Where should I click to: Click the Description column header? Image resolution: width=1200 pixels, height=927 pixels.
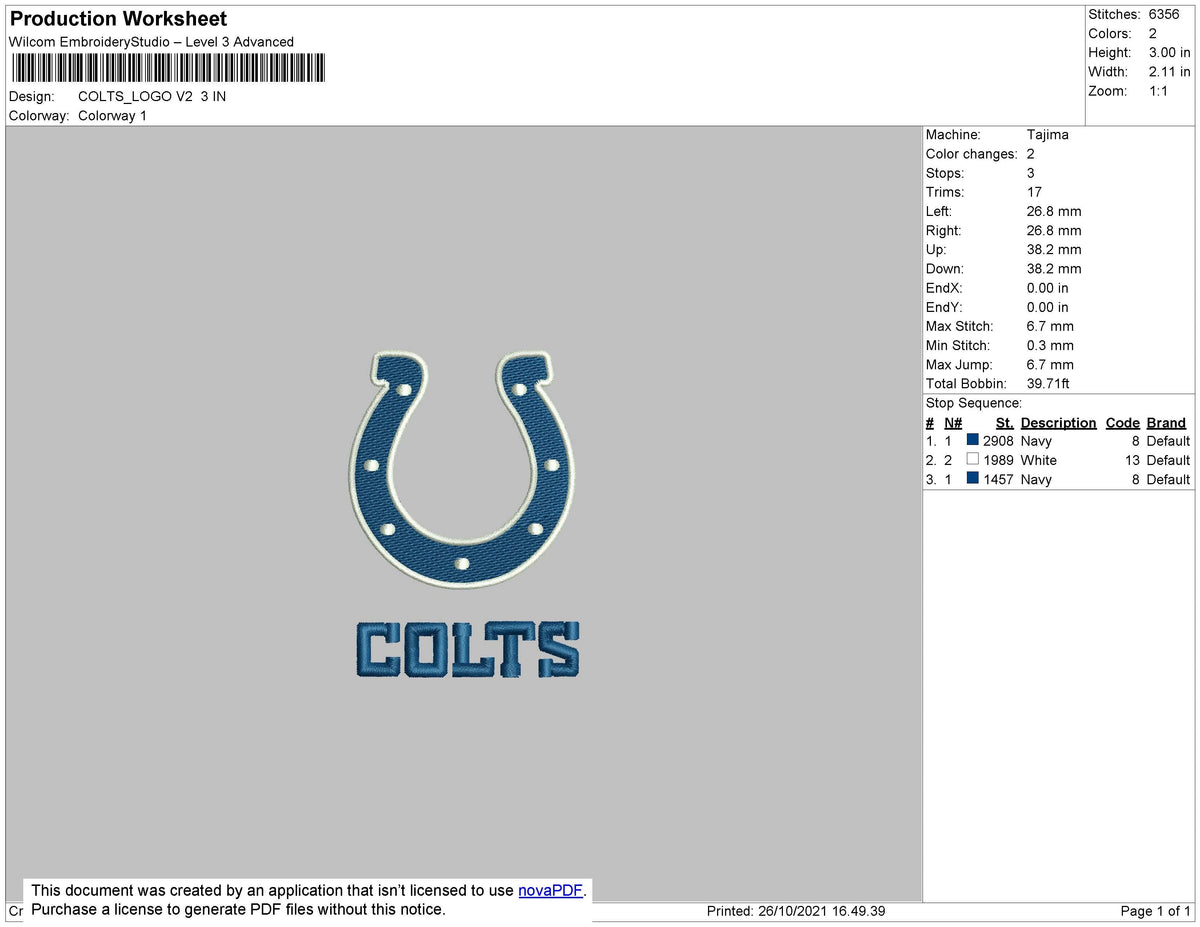point(1058,422)
